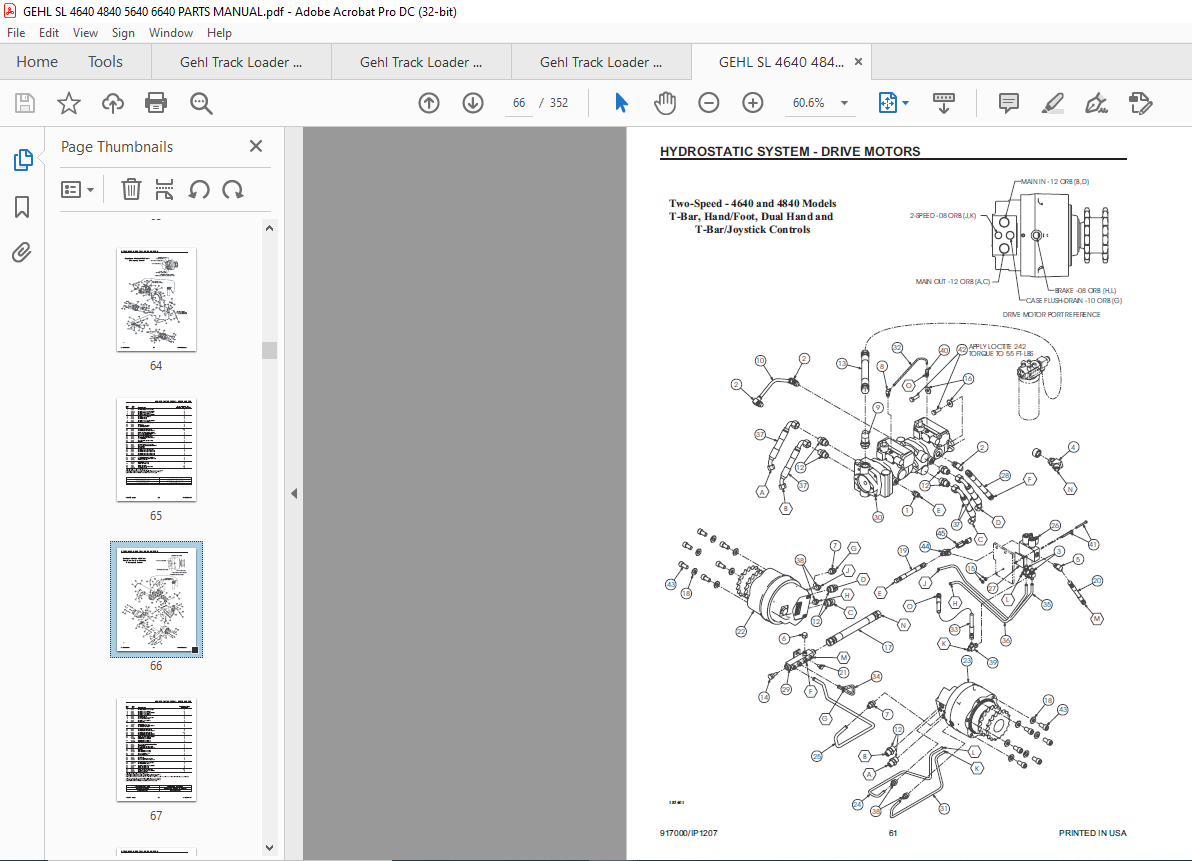The height and width of the screenshot is (861, 1192).
Task: Add a sticky note comment
Action: 1007,102
